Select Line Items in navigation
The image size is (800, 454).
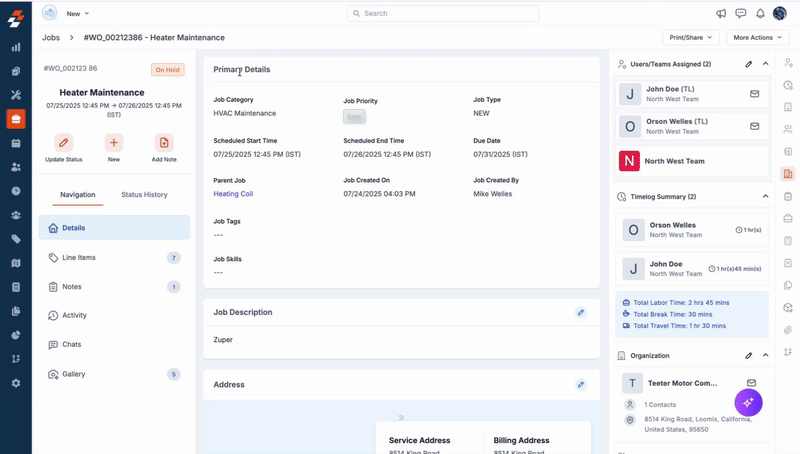pos(79,257)
